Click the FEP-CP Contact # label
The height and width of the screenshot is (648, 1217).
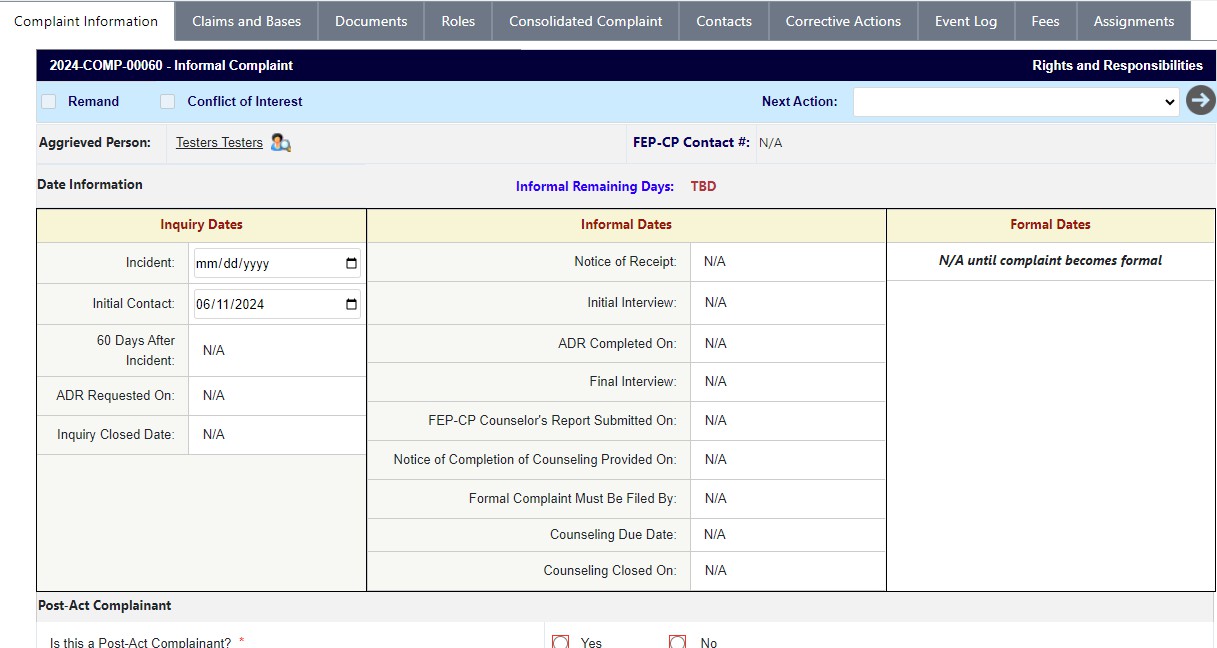(691, 142)
